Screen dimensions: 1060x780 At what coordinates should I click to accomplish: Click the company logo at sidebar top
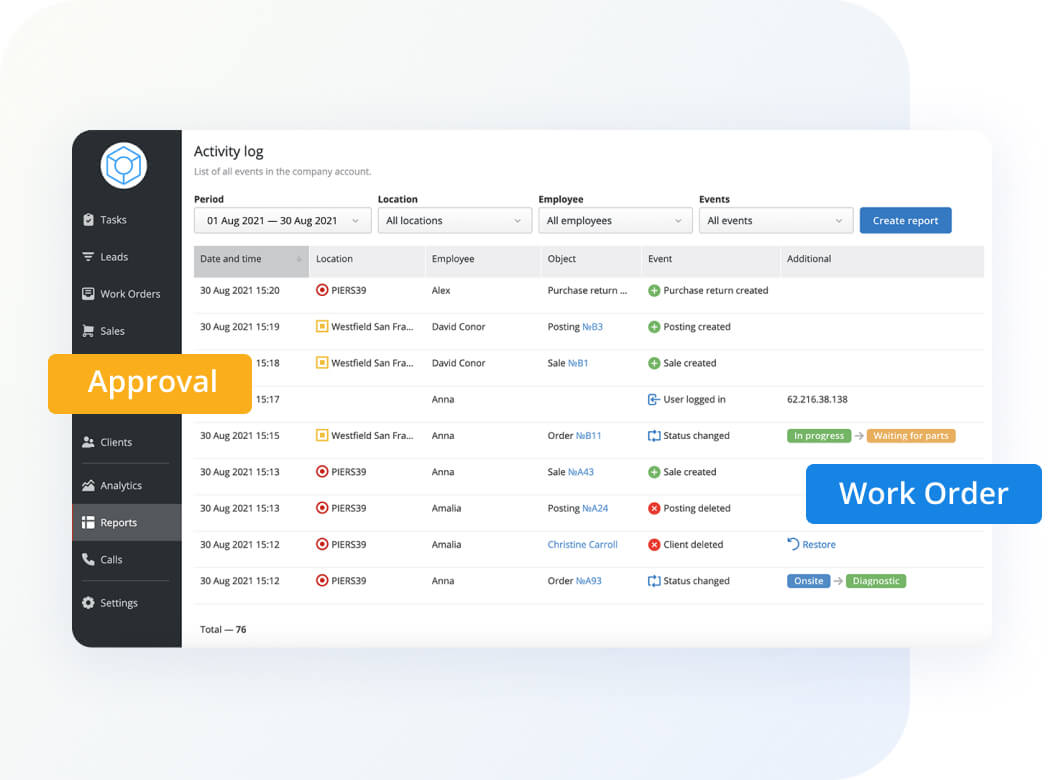(123, 166)
